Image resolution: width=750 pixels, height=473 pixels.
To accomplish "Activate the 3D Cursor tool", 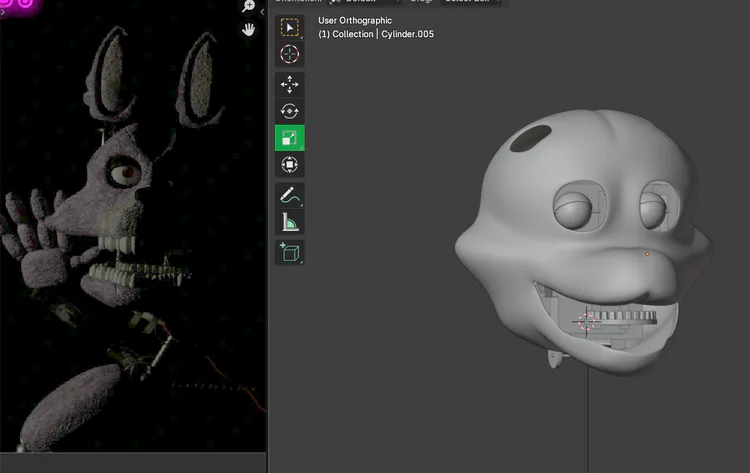I will [289, 54].
